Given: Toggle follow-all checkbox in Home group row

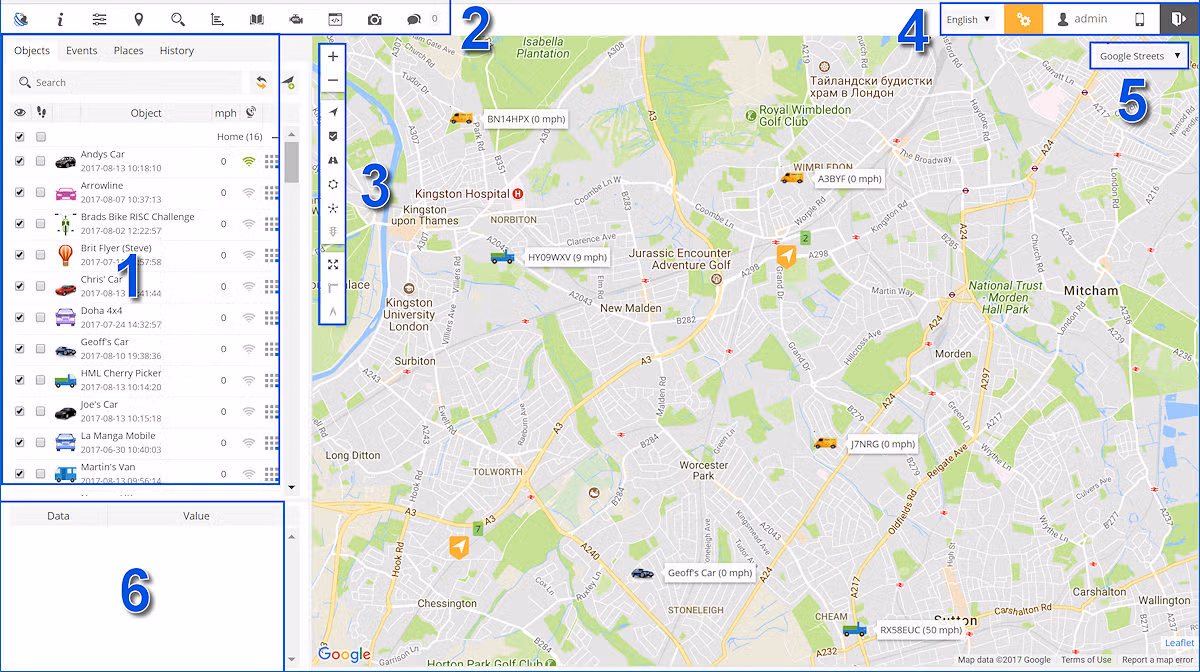Looking at the screenshot, I should [40, 137].
